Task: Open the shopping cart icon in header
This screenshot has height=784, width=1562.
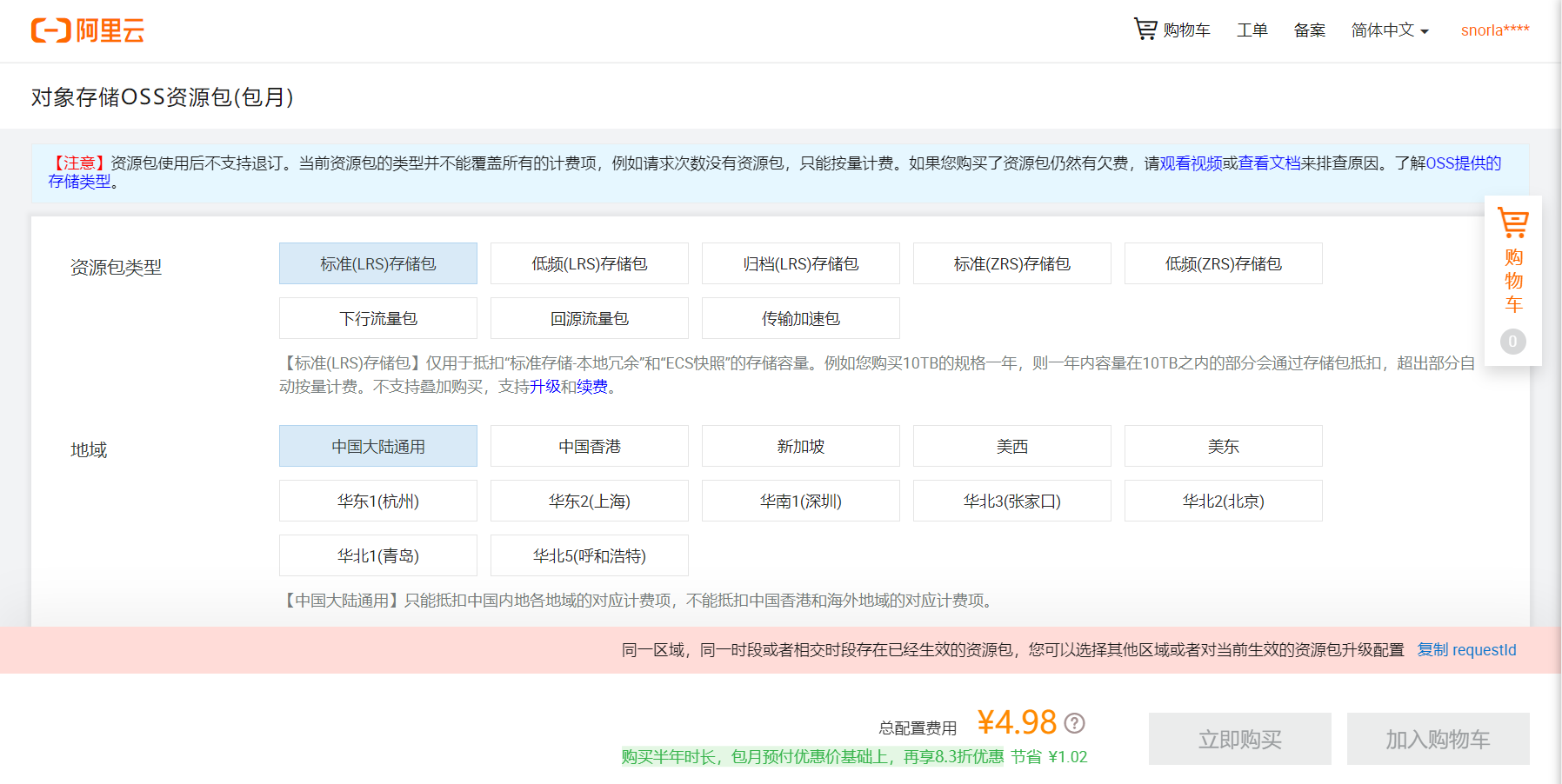Action: point(1145,29)
